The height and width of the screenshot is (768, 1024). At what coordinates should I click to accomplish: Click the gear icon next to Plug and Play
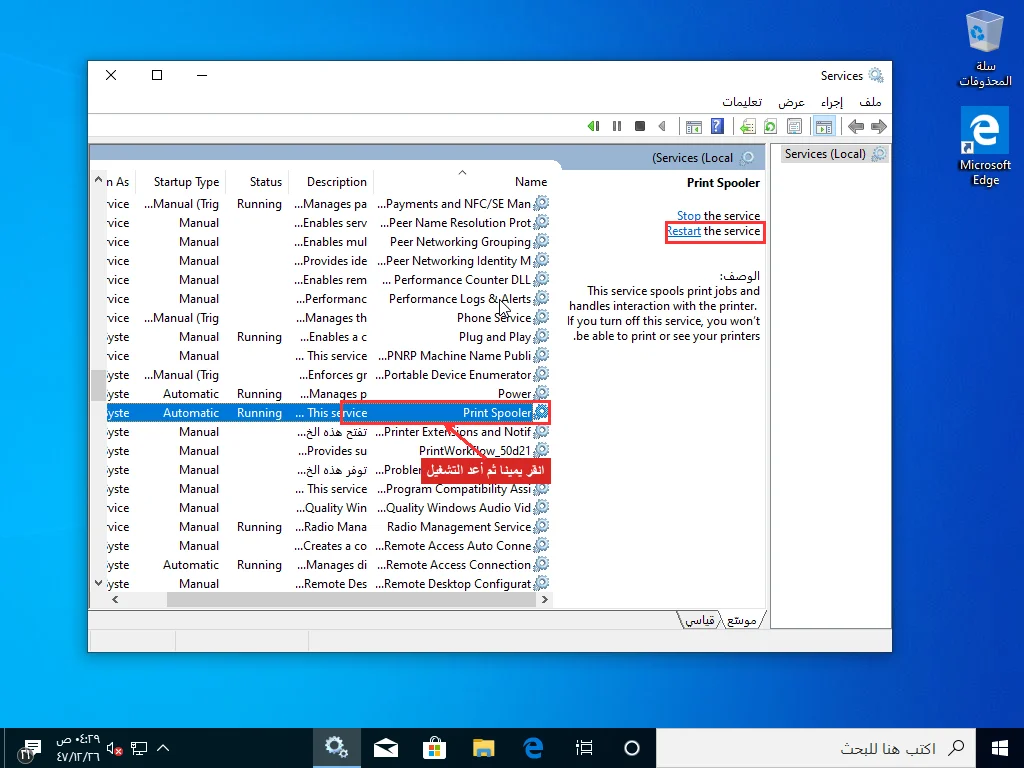[541, 336]
